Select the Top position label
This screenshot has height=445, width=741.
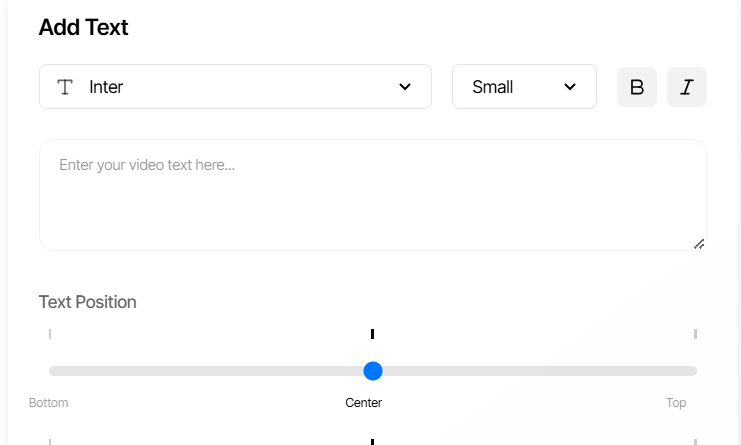click(676, 403)
